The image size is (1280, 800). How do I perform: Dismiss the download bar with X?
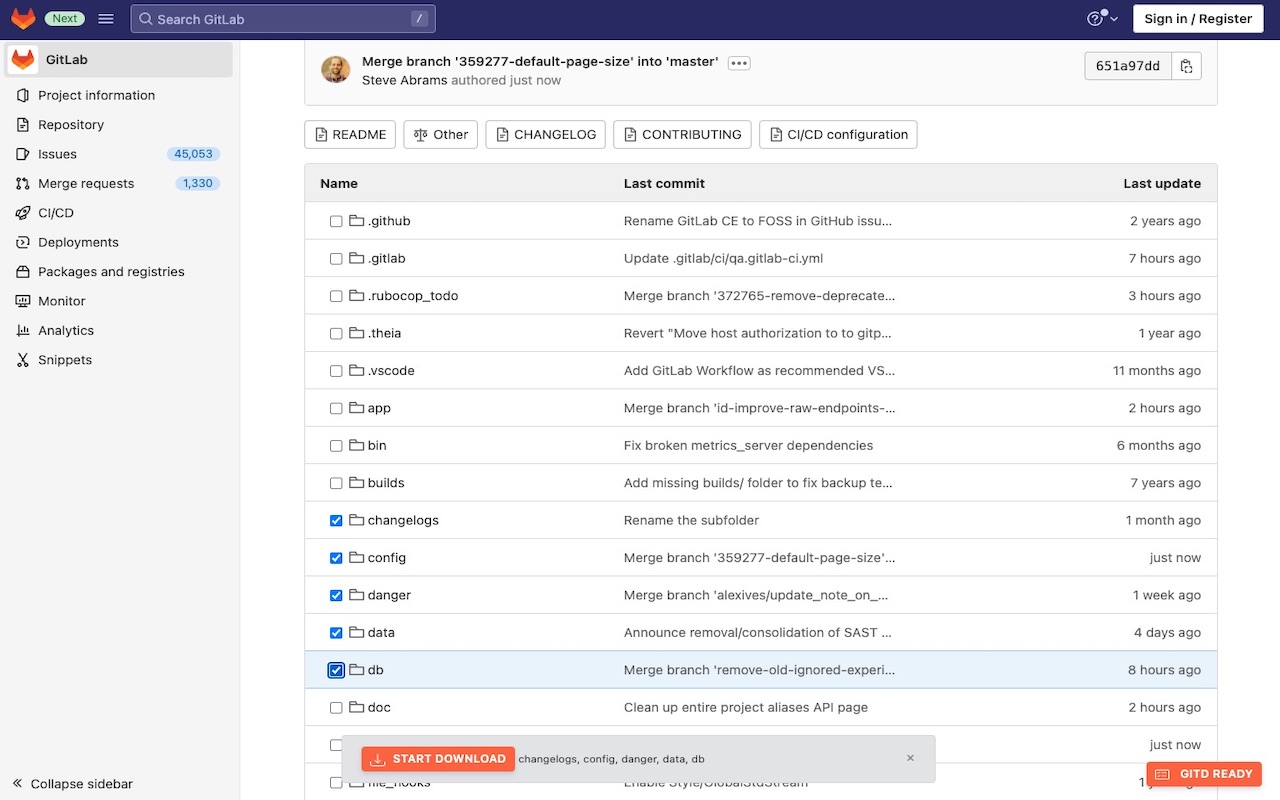[x=910, y=758]
